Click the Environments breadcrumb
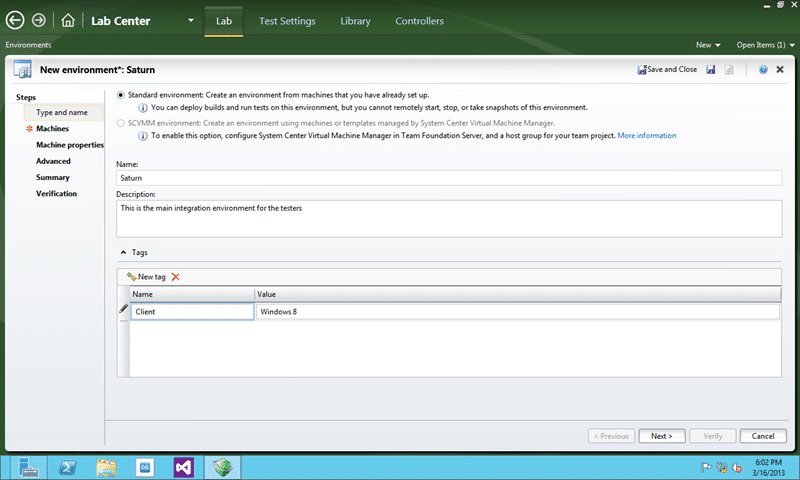Screen dimensions: 800x480 click(x=29, y=45)
